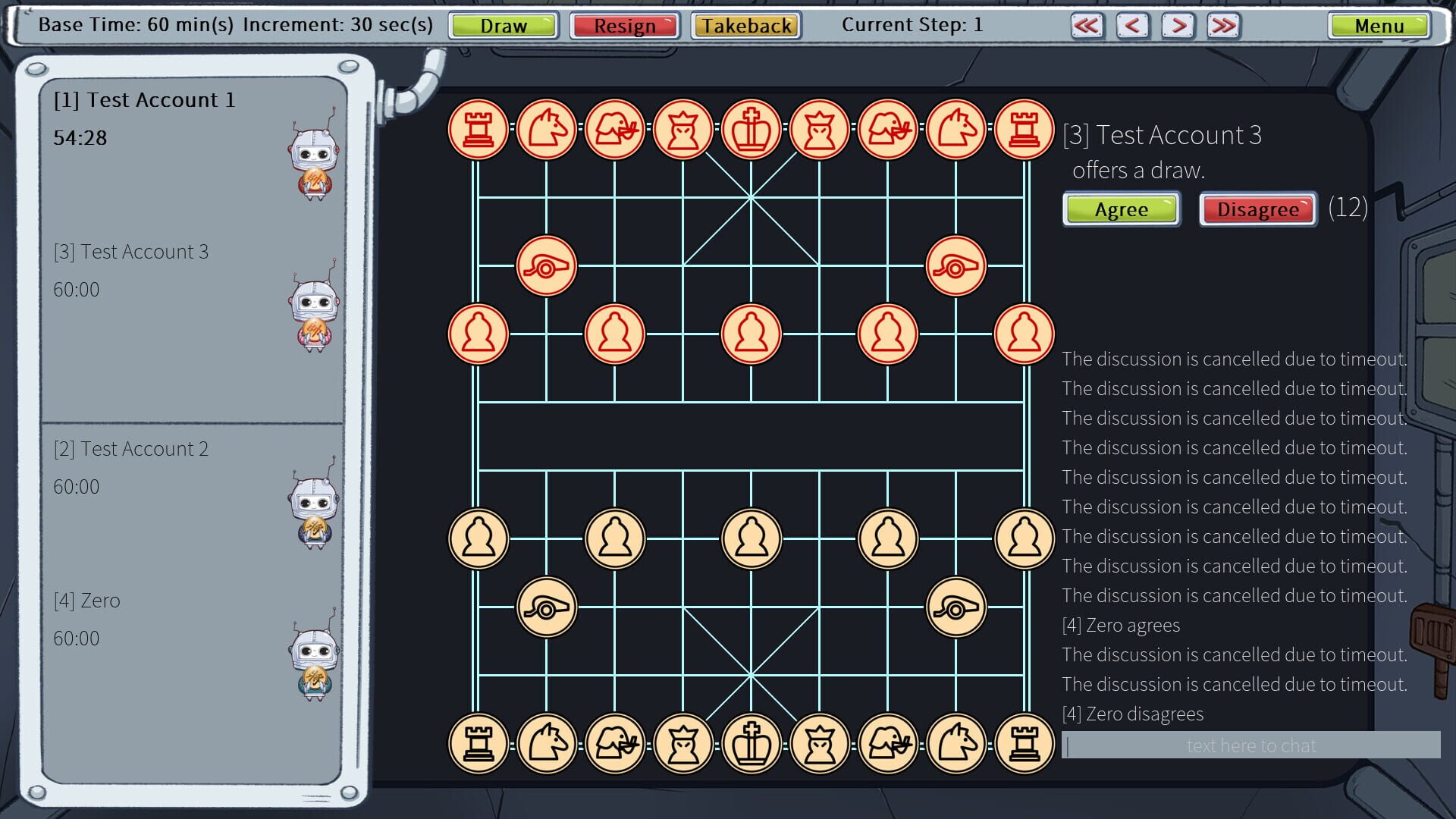Select the red cannon on the left side
The width and height of the screenshot is (1456, 819).
[x=547, y=265]
